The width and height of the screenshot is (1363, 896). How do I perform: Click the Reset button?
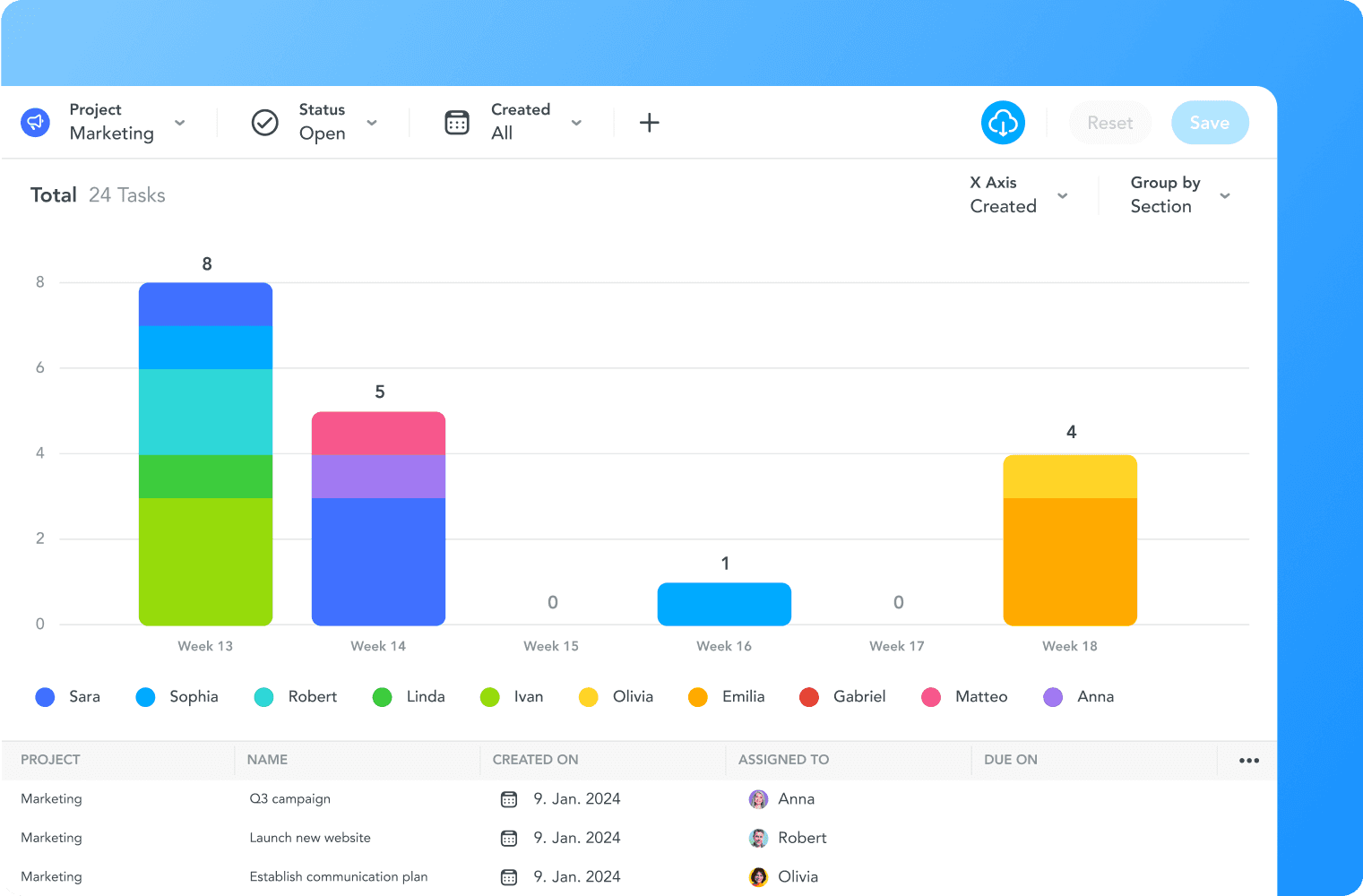pos(1110,123)
